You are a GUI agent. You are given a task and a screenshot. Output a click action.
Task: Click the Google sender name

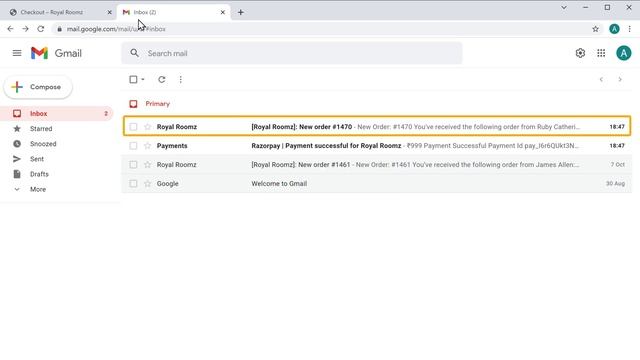(x=168, y=184)
